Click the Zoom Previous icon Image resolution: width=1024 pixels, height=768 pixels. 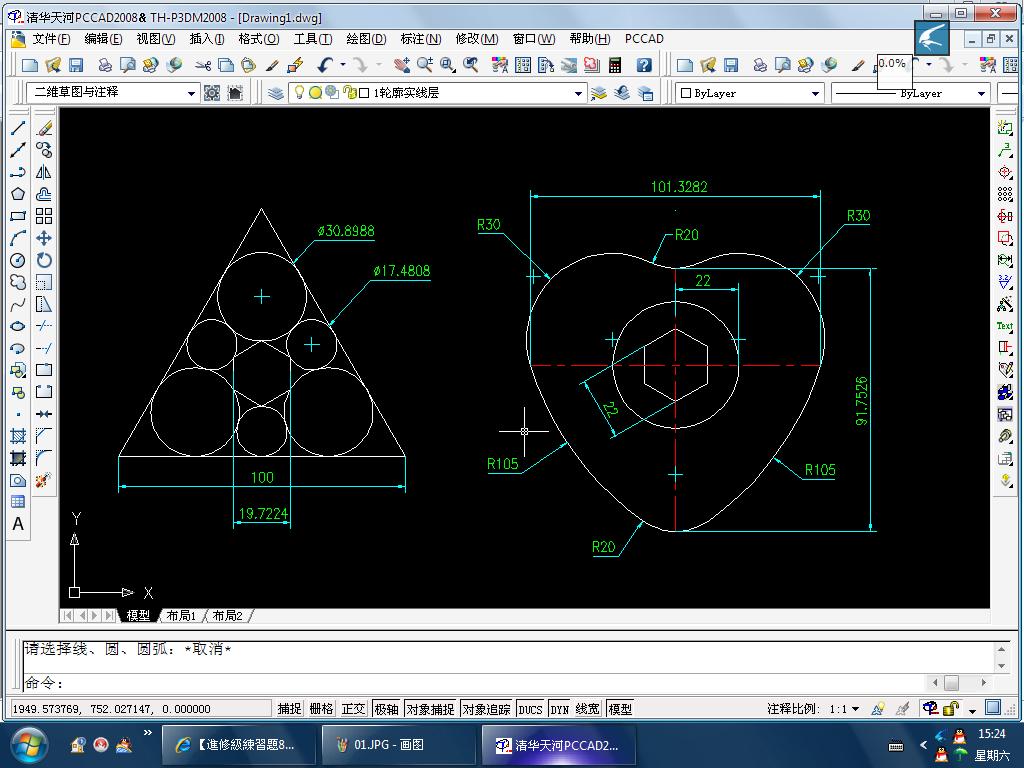pyautogui.click(x=470, y=65)
